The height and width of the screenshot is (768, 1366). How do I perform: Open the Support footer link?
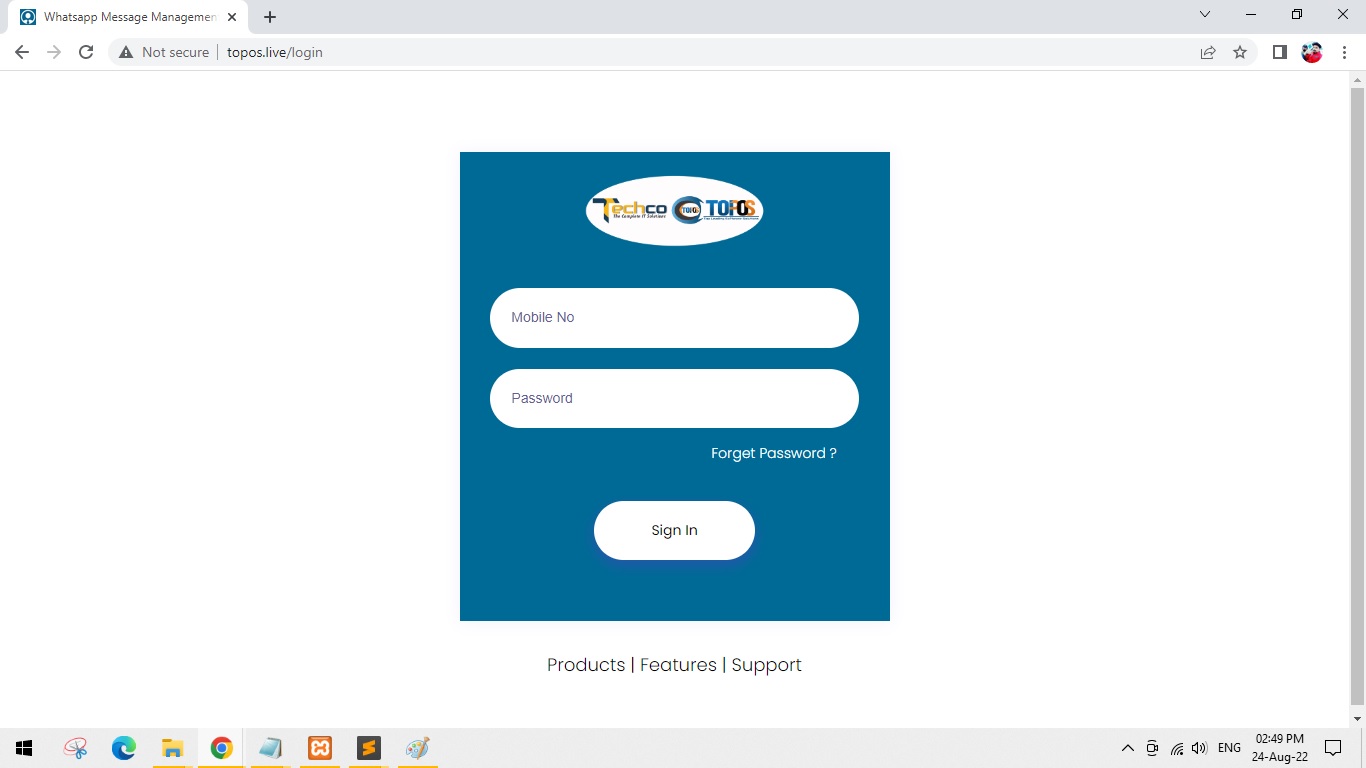tap(766, 665)
